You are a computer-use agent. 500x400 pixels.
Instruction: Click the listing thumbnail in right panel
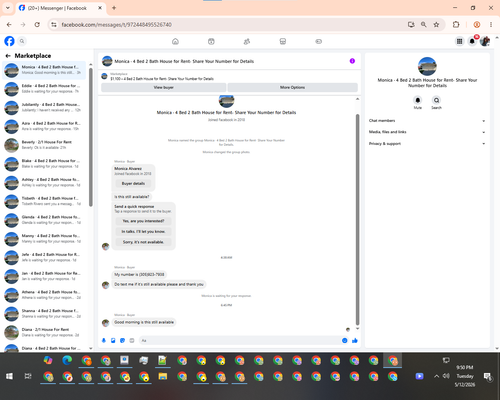tap(427, 66)
